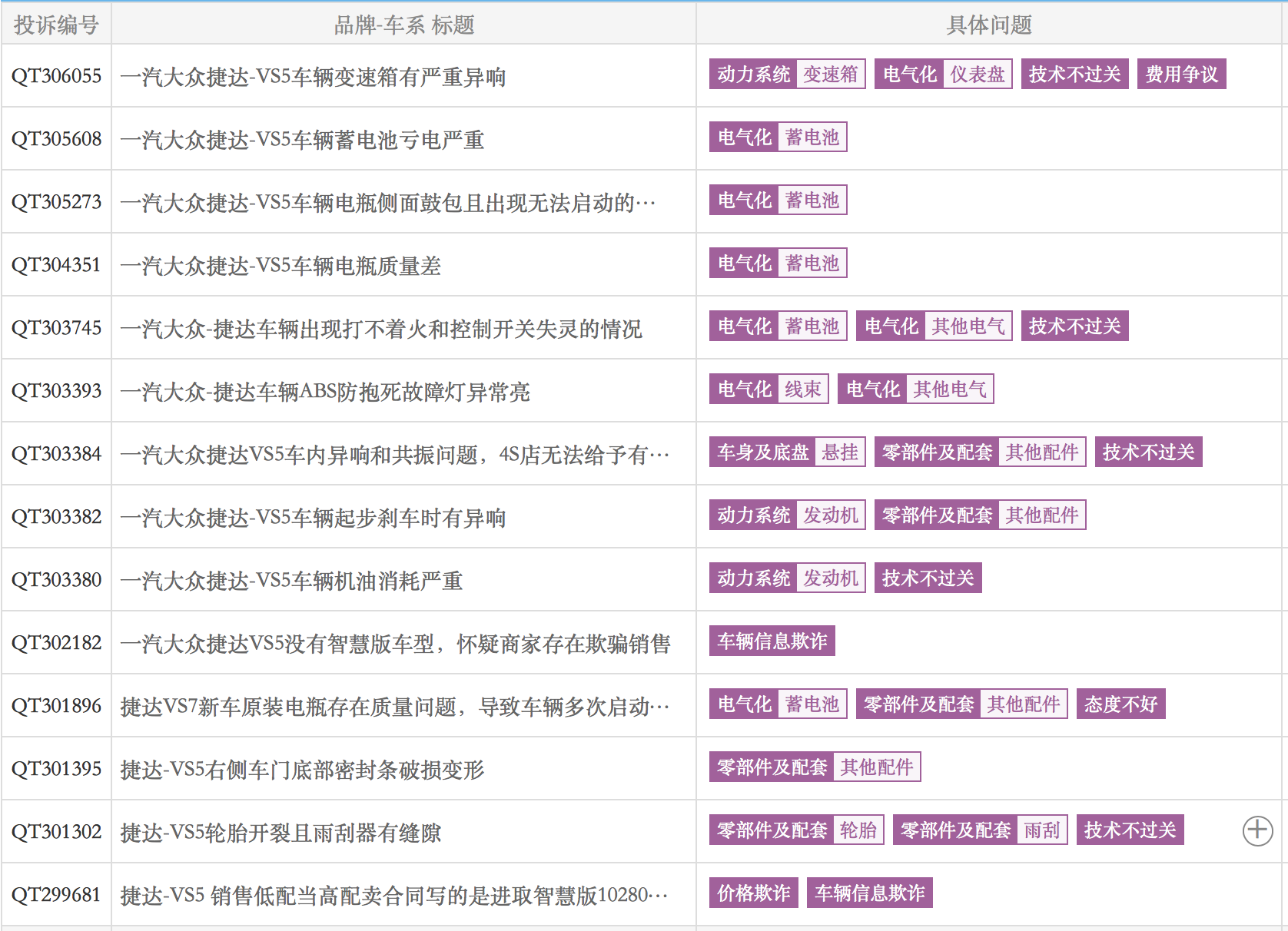
Task: Click the 态度不好 tag
Action: [1121, 704]
